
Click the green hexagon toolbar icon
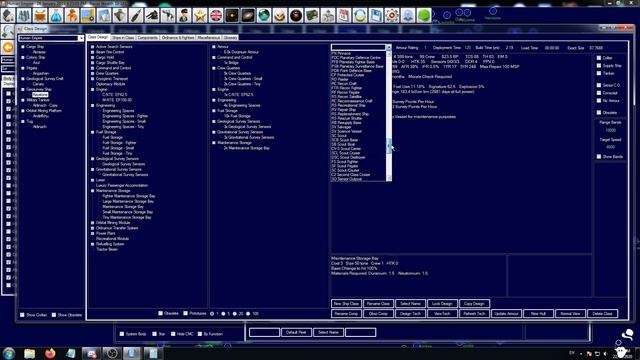click(424, 16)
